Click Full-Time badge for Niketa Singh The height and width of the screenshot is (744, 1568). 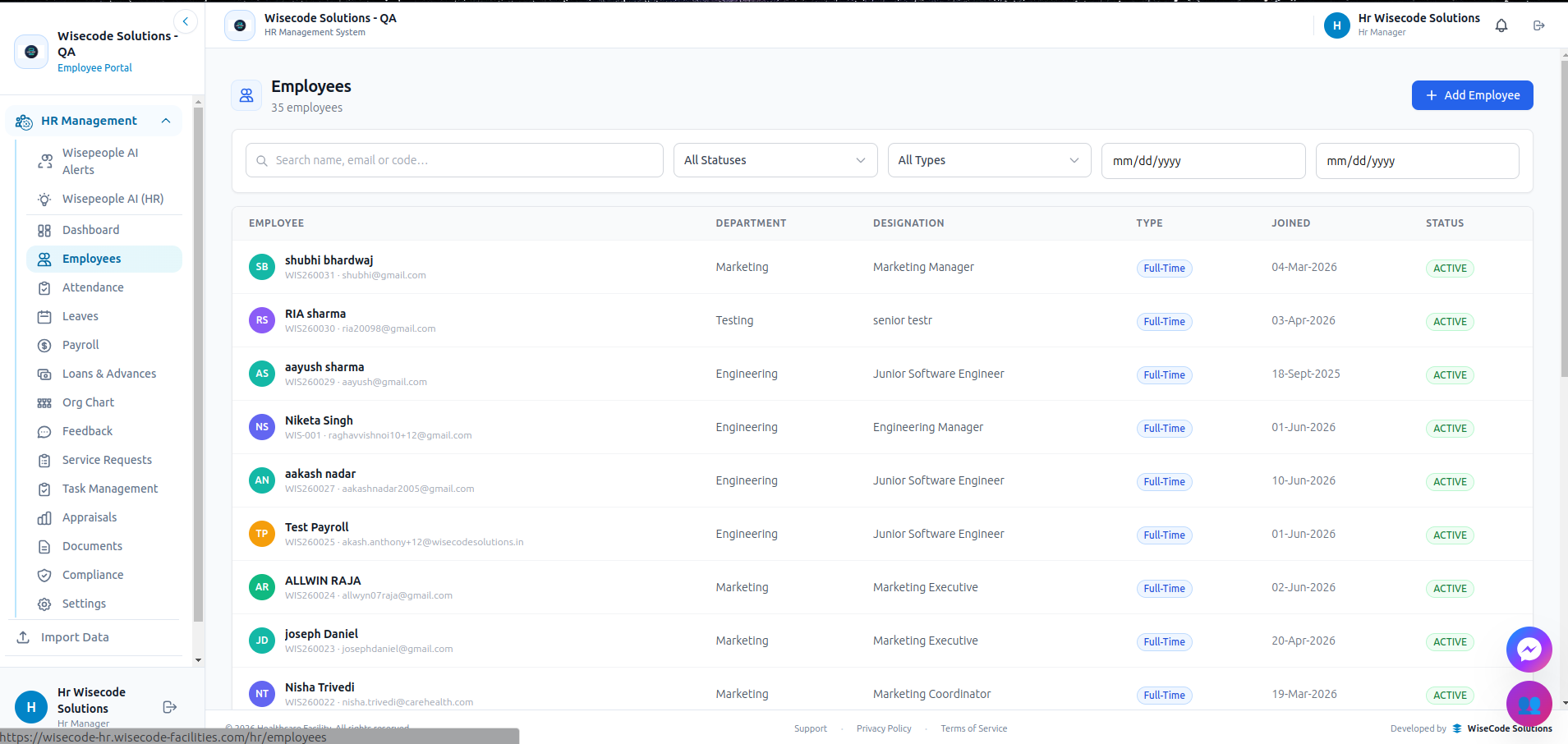tap(1164, 429)
